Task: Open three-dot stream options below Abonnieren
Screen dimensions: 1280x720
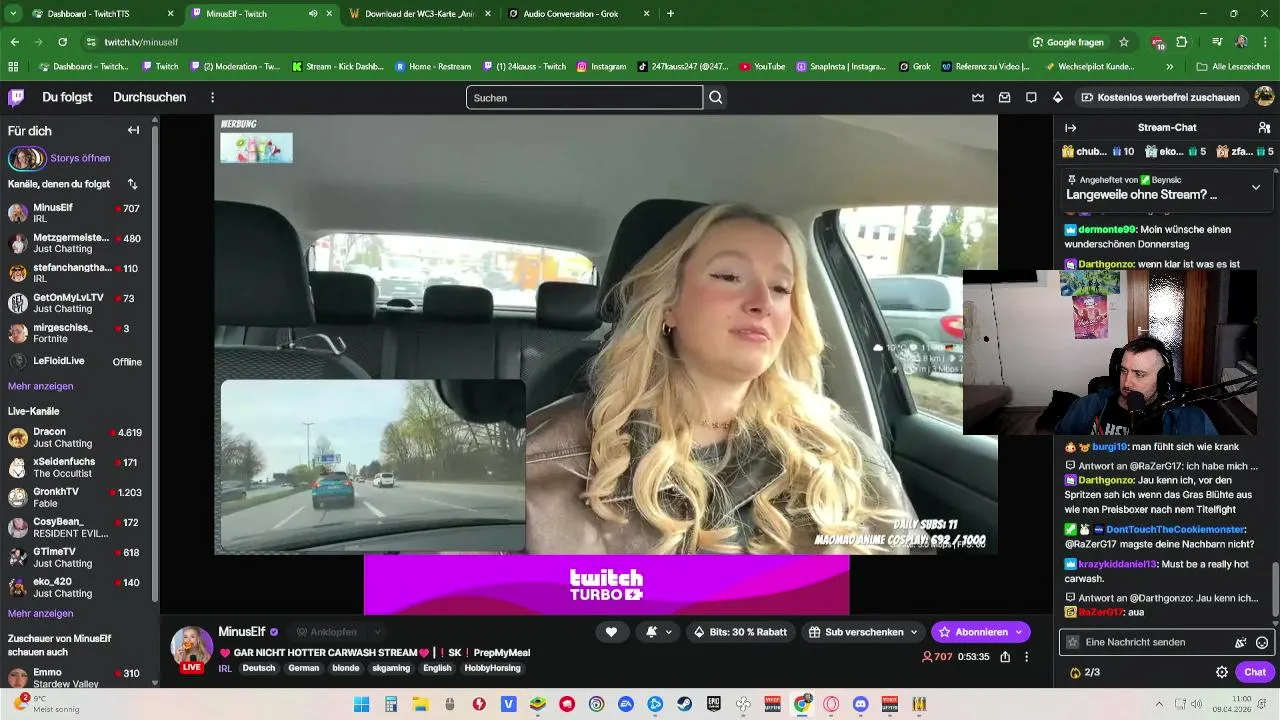Action: coord(1026,657)
